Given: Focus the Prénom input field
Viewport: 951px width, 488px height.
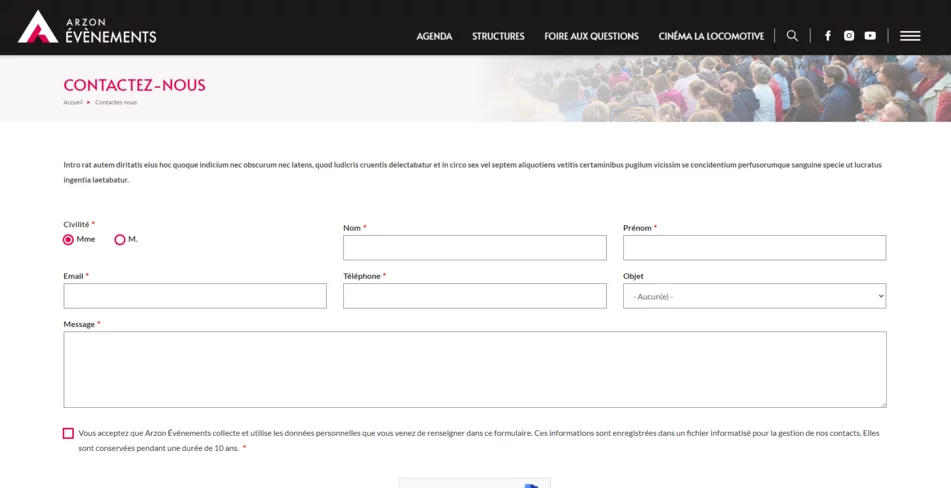Looking at the screenshot, I should pos(754,248).
